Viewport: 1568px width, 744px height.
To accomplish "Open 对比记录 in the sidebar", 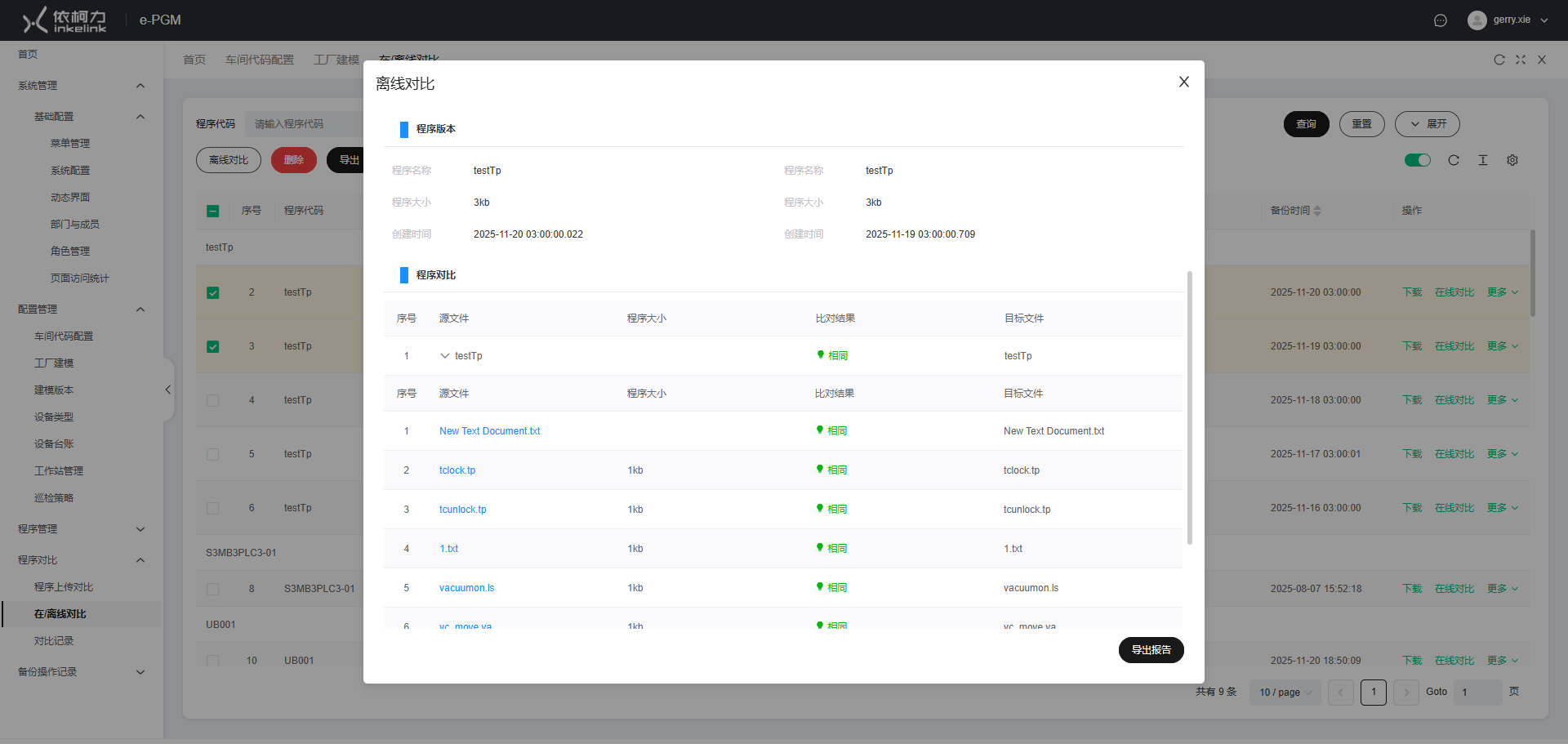I will tap(54, 641).
